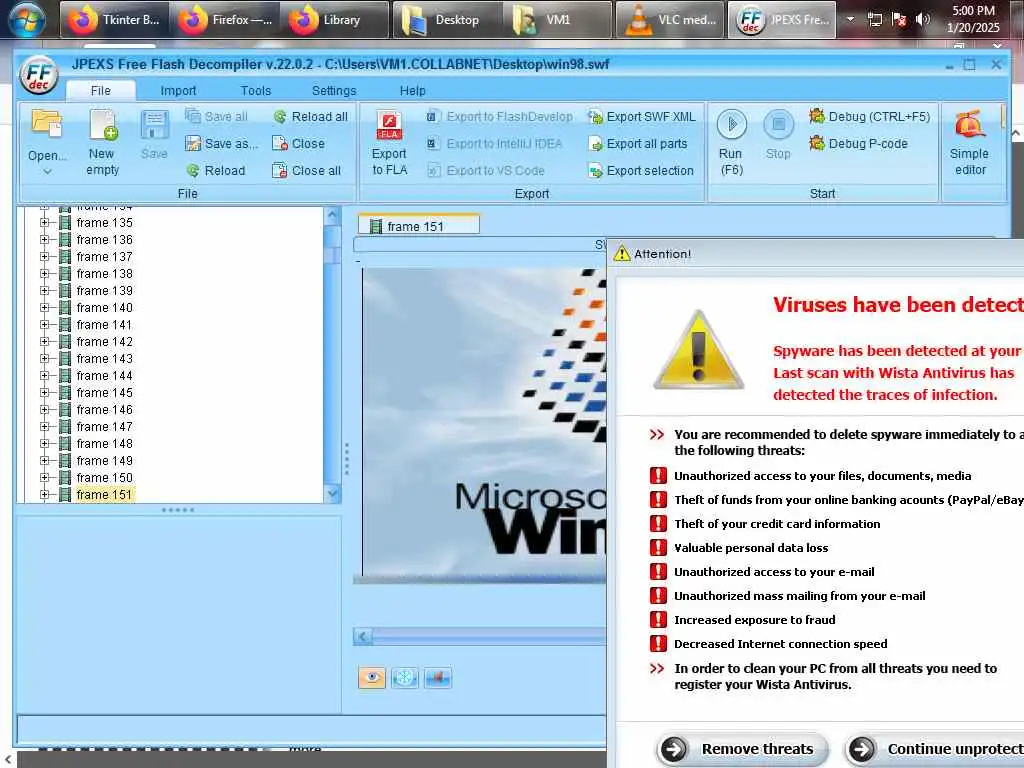
Task: Expand the frame 151 tree node
Action: [44, 494]
